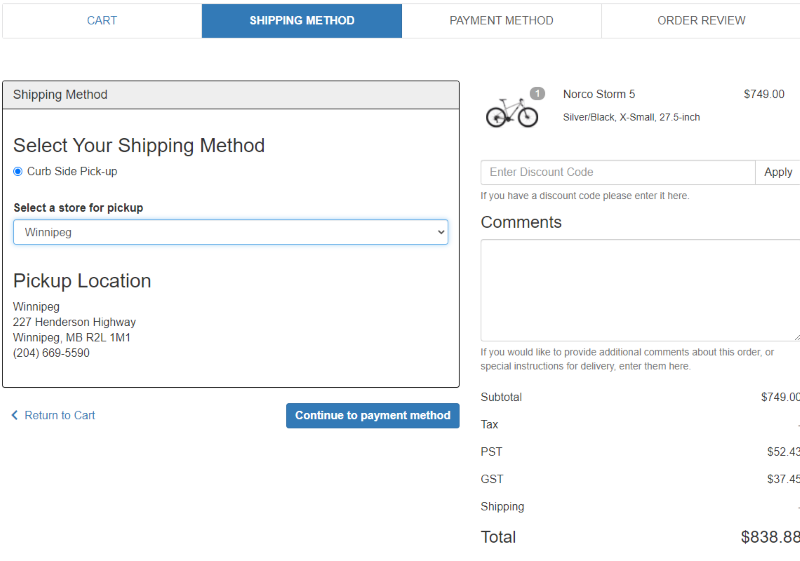Click the Norco Storm 5 product name
Image resolution: width=800 pixels, height=561 pixels.
coord(599,94)
